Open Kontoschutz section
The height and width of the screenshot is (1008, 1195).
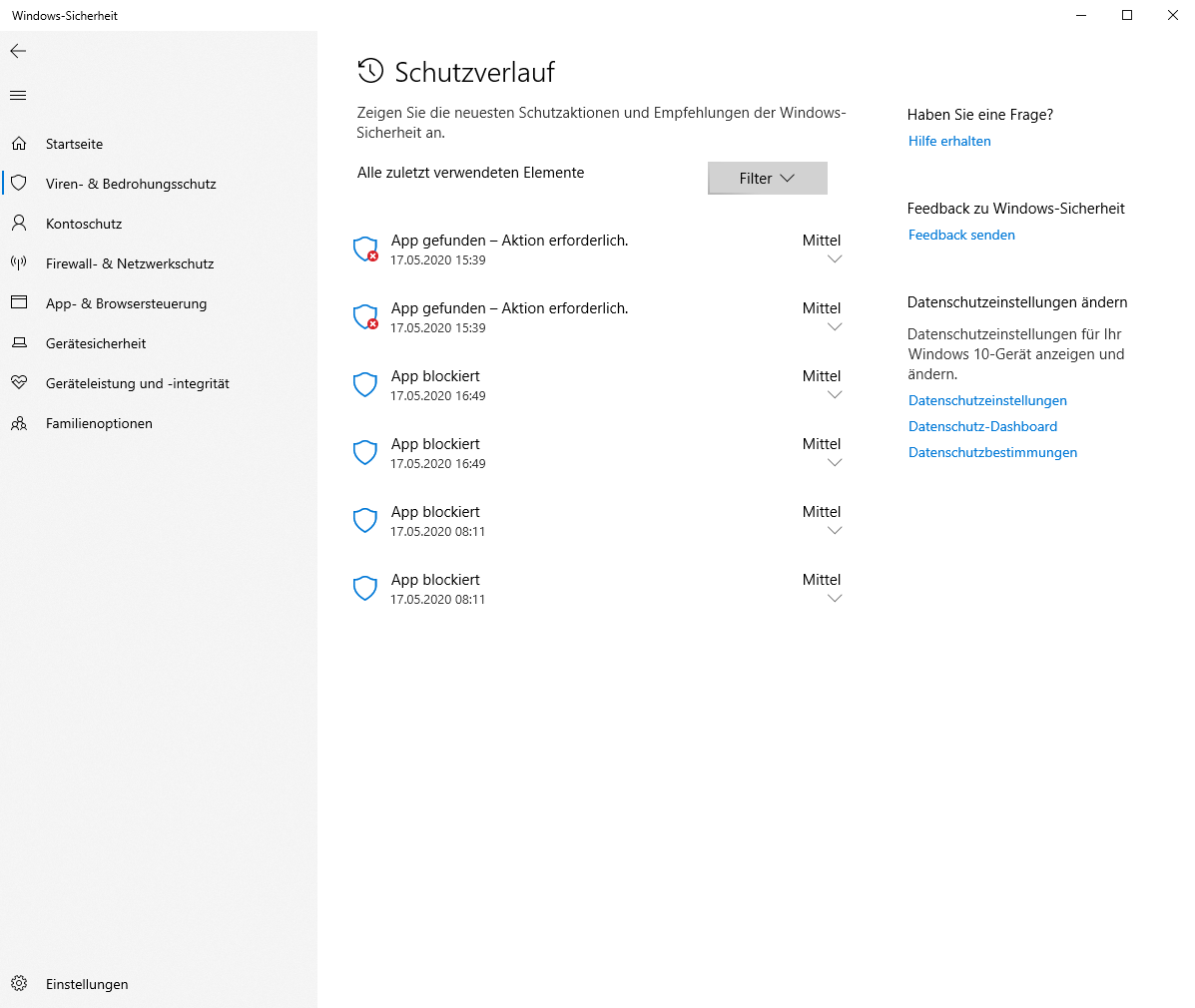159,224
